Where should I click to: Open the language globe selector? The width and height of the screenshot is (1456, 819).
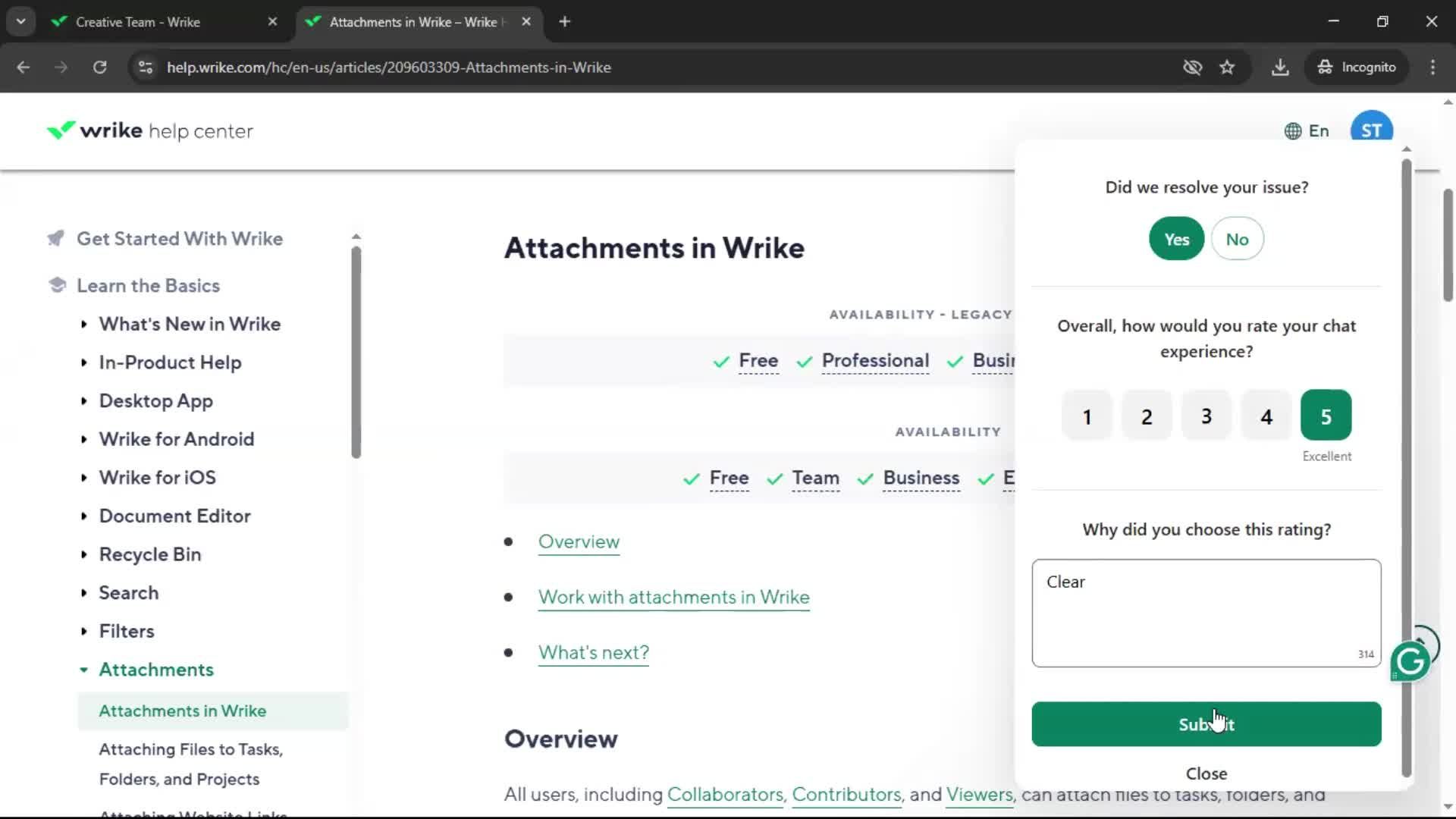[1307, 131]
